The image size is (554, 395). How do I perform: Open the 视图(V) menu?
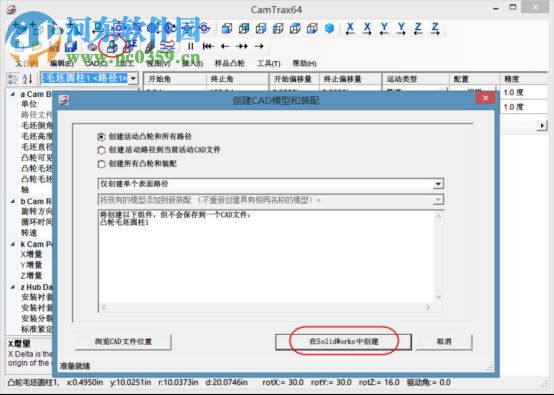point(158,64)
